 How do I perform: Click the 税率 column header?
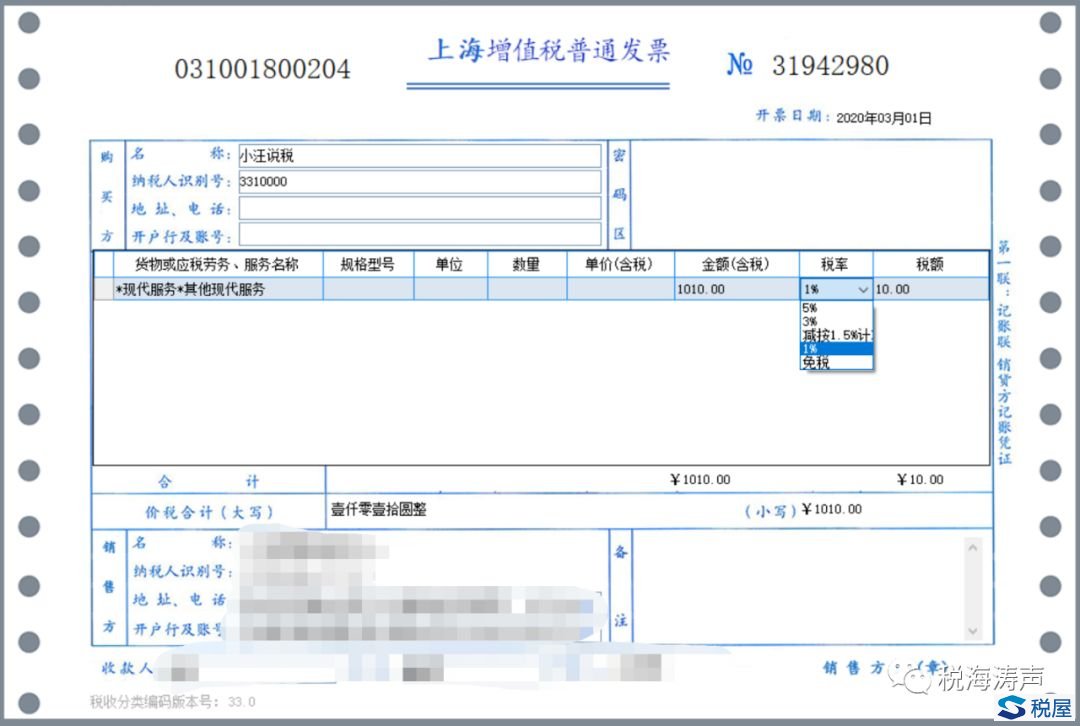[835, 265]
